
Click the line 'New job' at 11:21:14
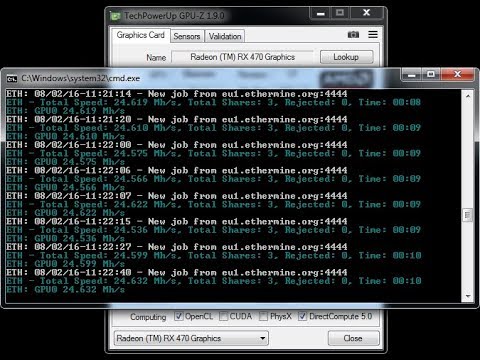click(177, 94)
